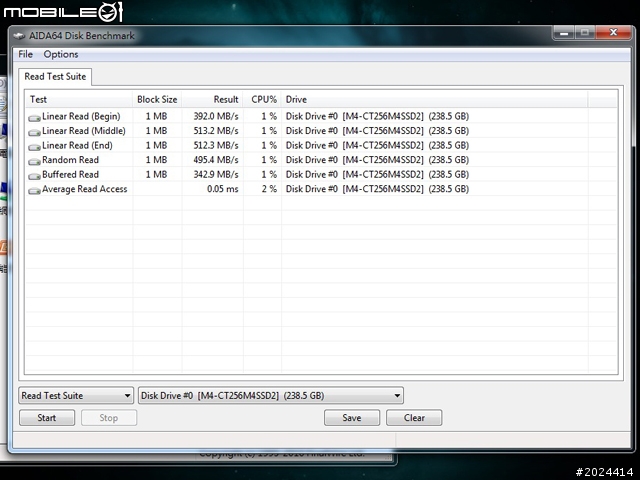Select the Buffered Read row label
This screenshot has width=640, height=480.
70,174
